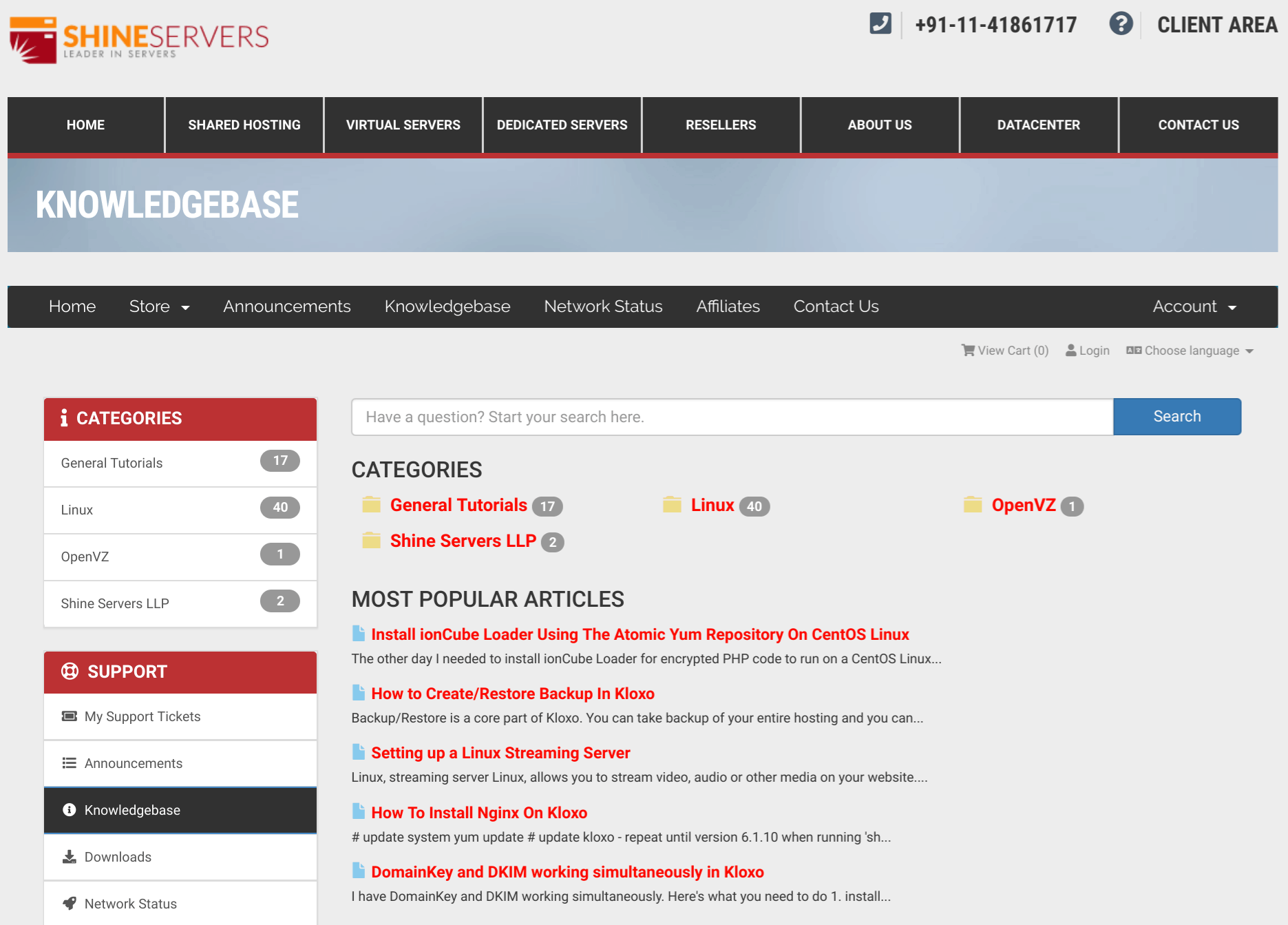Open DomainKey and DKIM article

tap(567, 872)
